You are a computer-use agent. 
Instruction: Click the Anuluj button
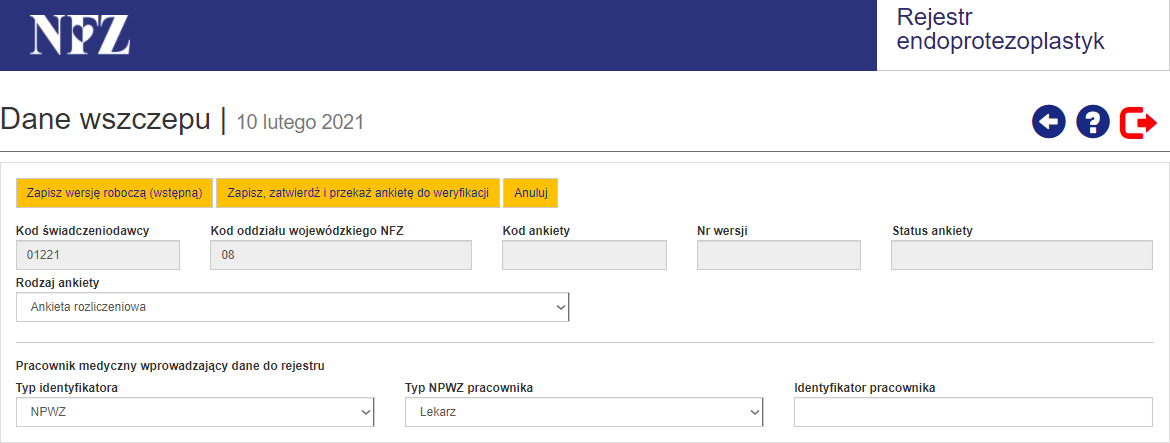(530, 193)
